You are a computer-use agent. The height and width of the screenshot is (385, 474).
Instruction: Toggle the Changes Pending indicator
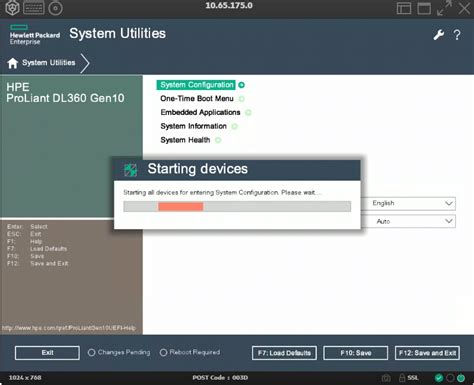(x=91, y=353)
